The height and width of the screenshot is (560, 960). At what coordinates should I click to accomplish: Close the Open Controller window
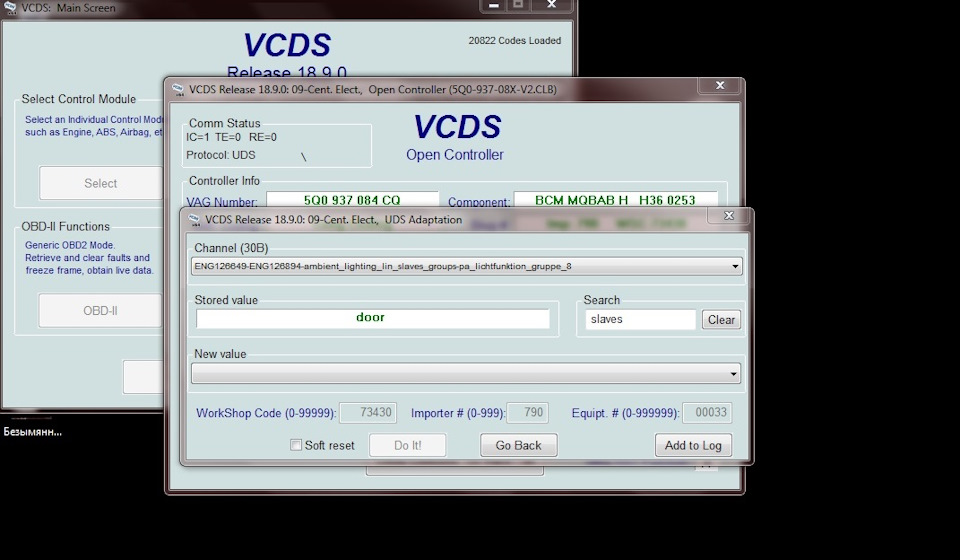pos(720,86)
